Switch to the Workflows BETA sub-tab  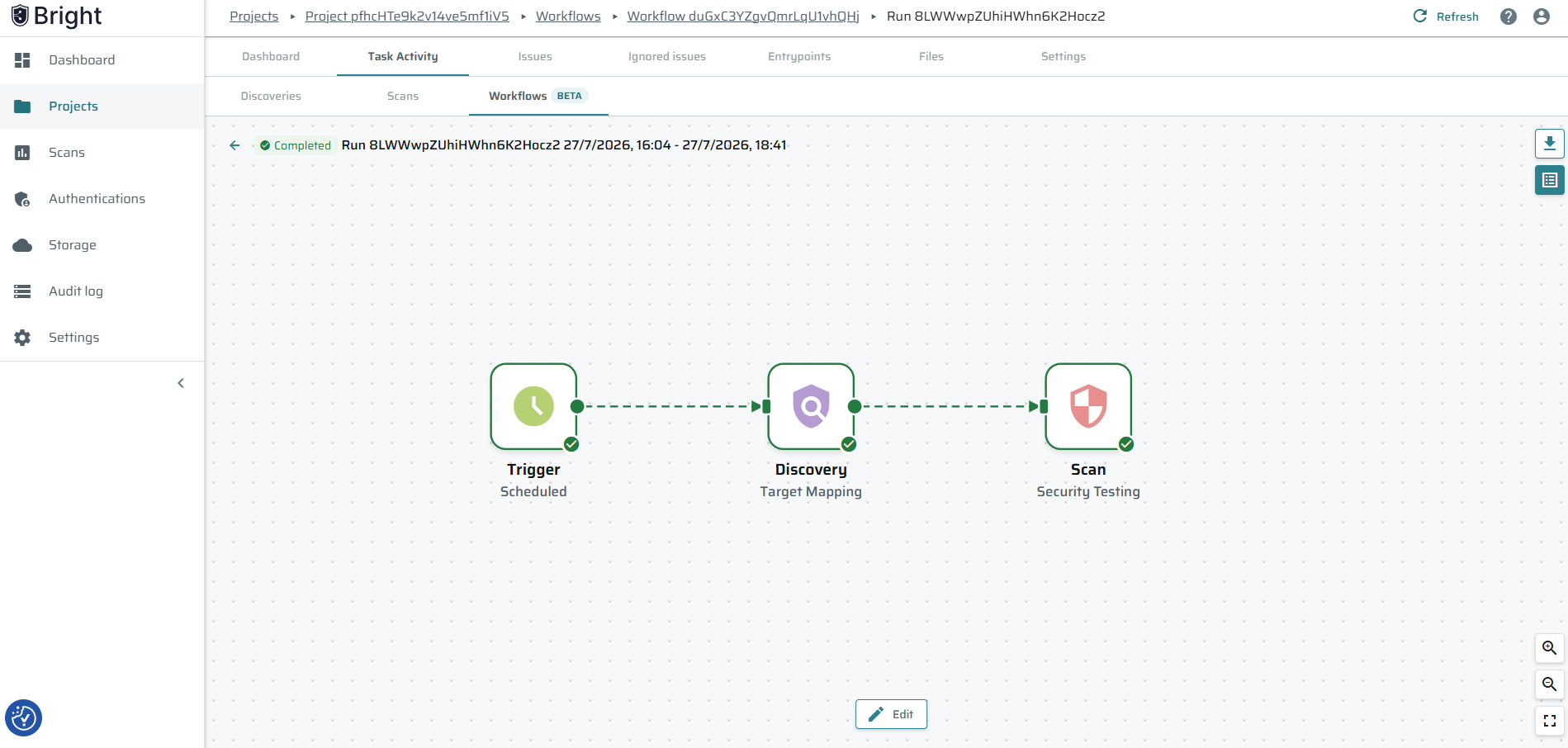coord(538,97)
